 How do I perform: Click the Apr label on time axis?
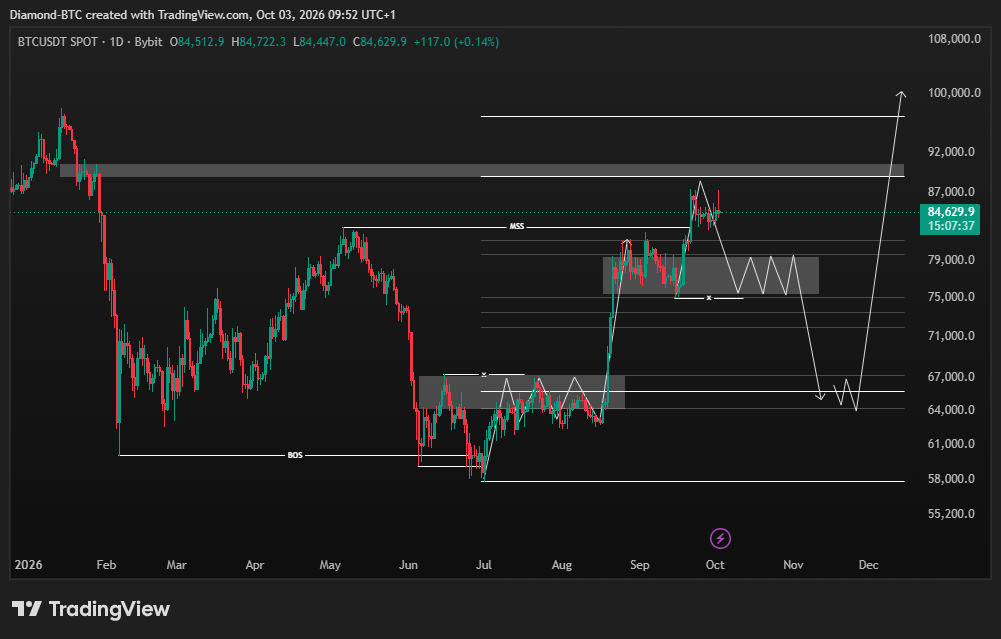coord(255,565)
